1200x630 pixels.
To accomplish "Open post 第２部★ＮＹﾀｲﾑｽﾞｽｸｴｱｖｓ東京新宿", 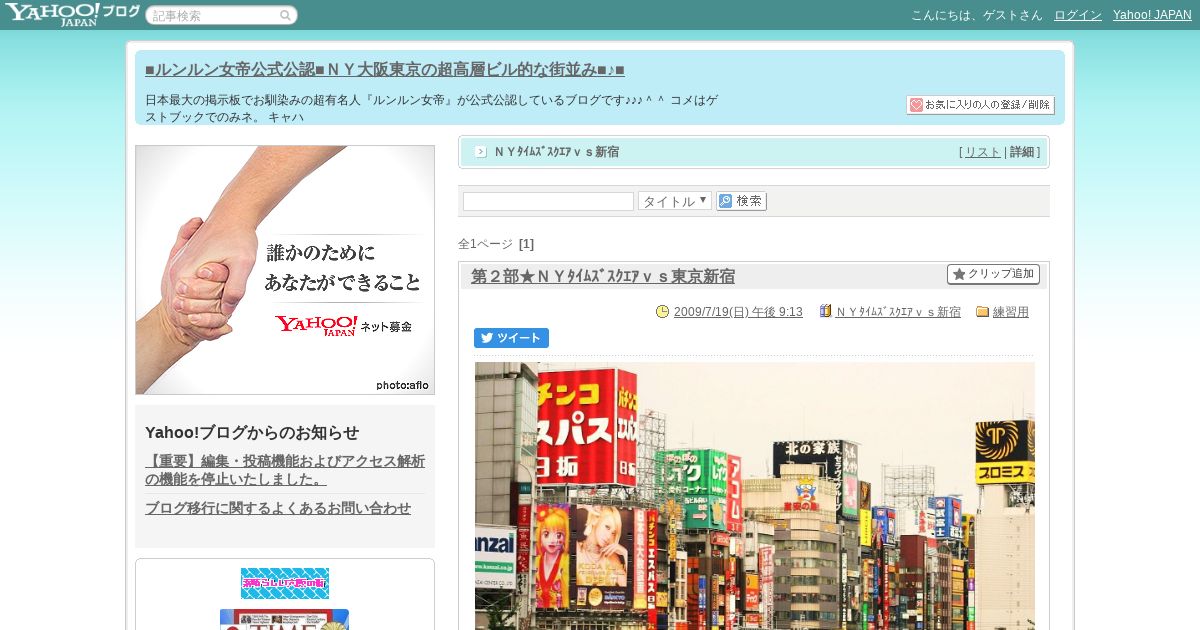I will click(x=603, y=277).
